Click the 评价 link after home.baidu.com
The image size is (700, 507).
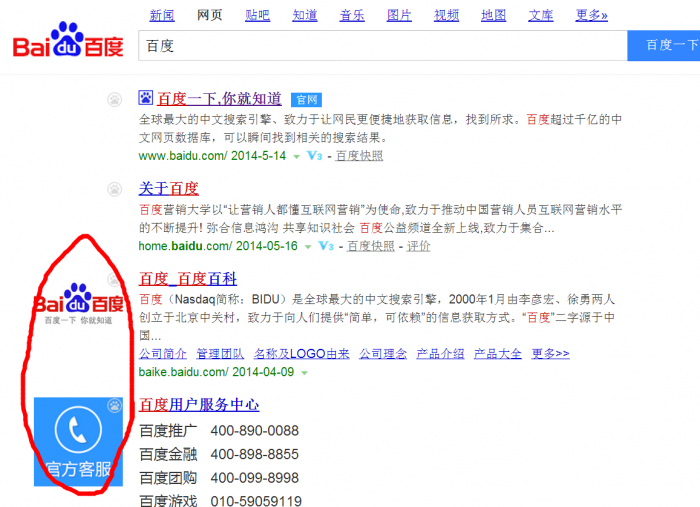pos(418,246)
